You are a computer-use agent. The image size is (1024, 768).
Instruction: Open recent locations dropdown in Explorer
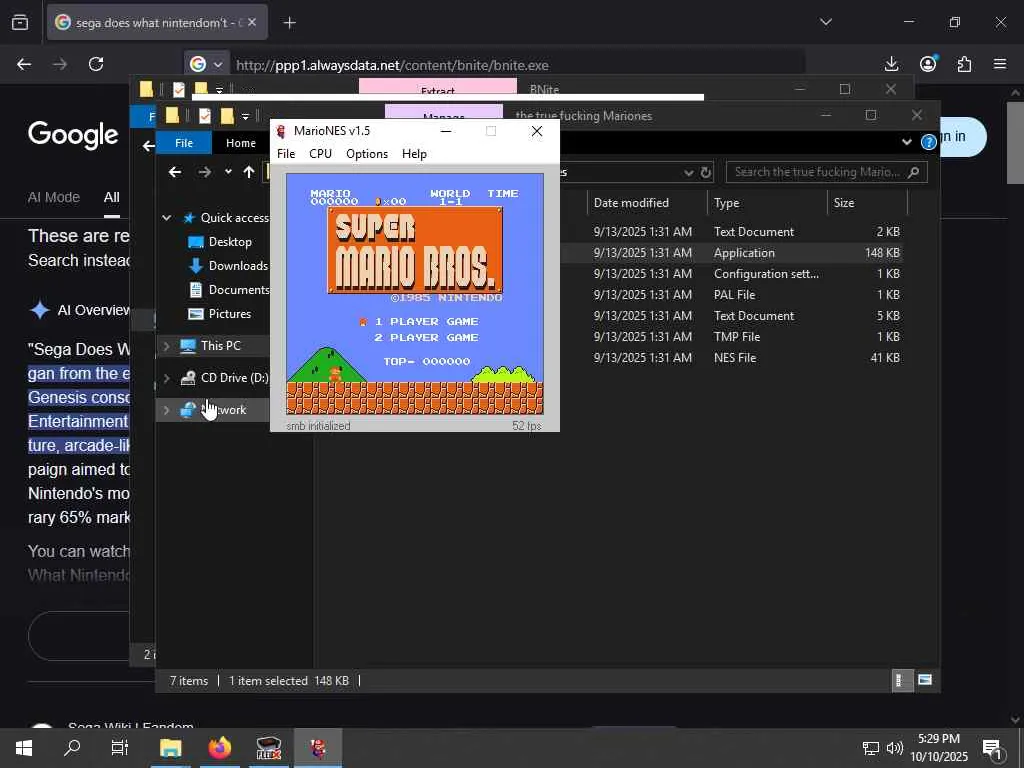point(228,172)
